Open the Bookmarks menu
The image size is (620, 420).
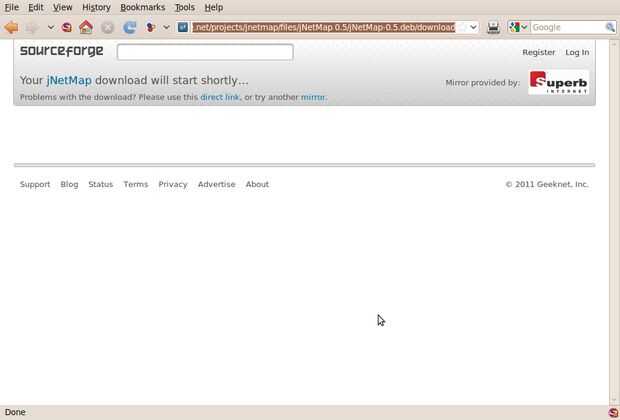coord(142,8)
